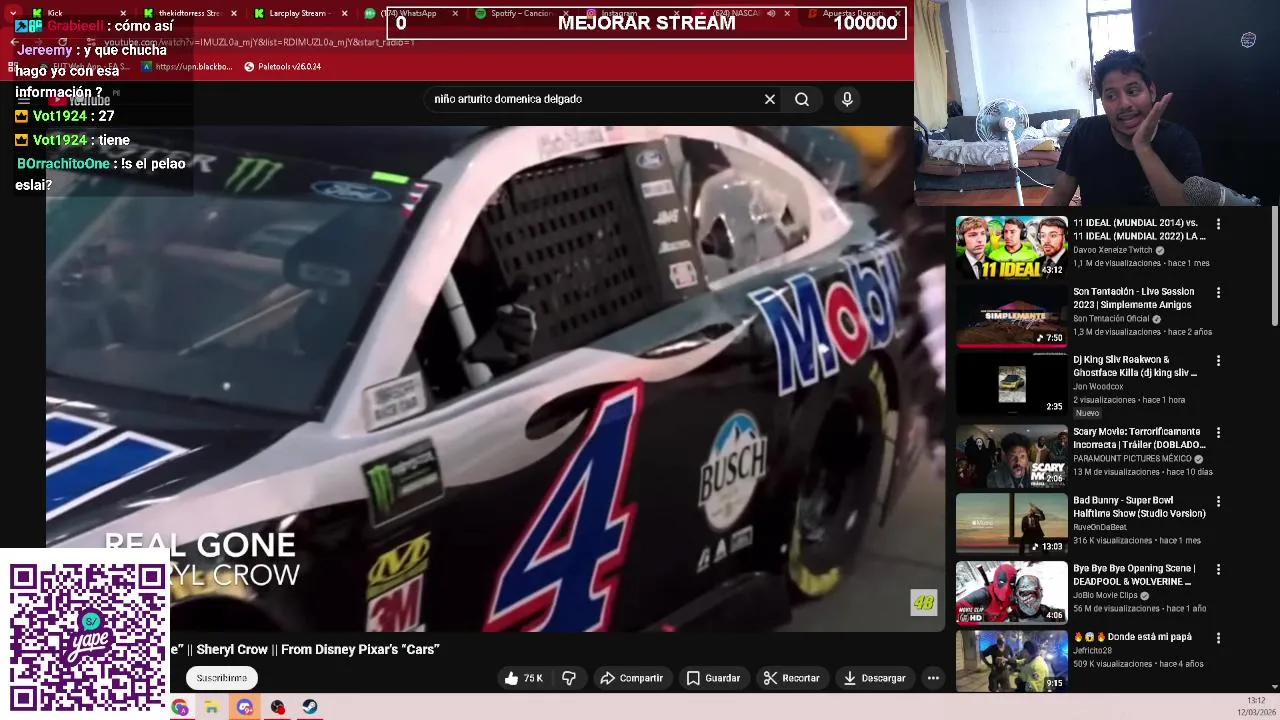
Task: Open the 'Son Tentación' video thumbnail
Action: click(x=1011, y=315)
